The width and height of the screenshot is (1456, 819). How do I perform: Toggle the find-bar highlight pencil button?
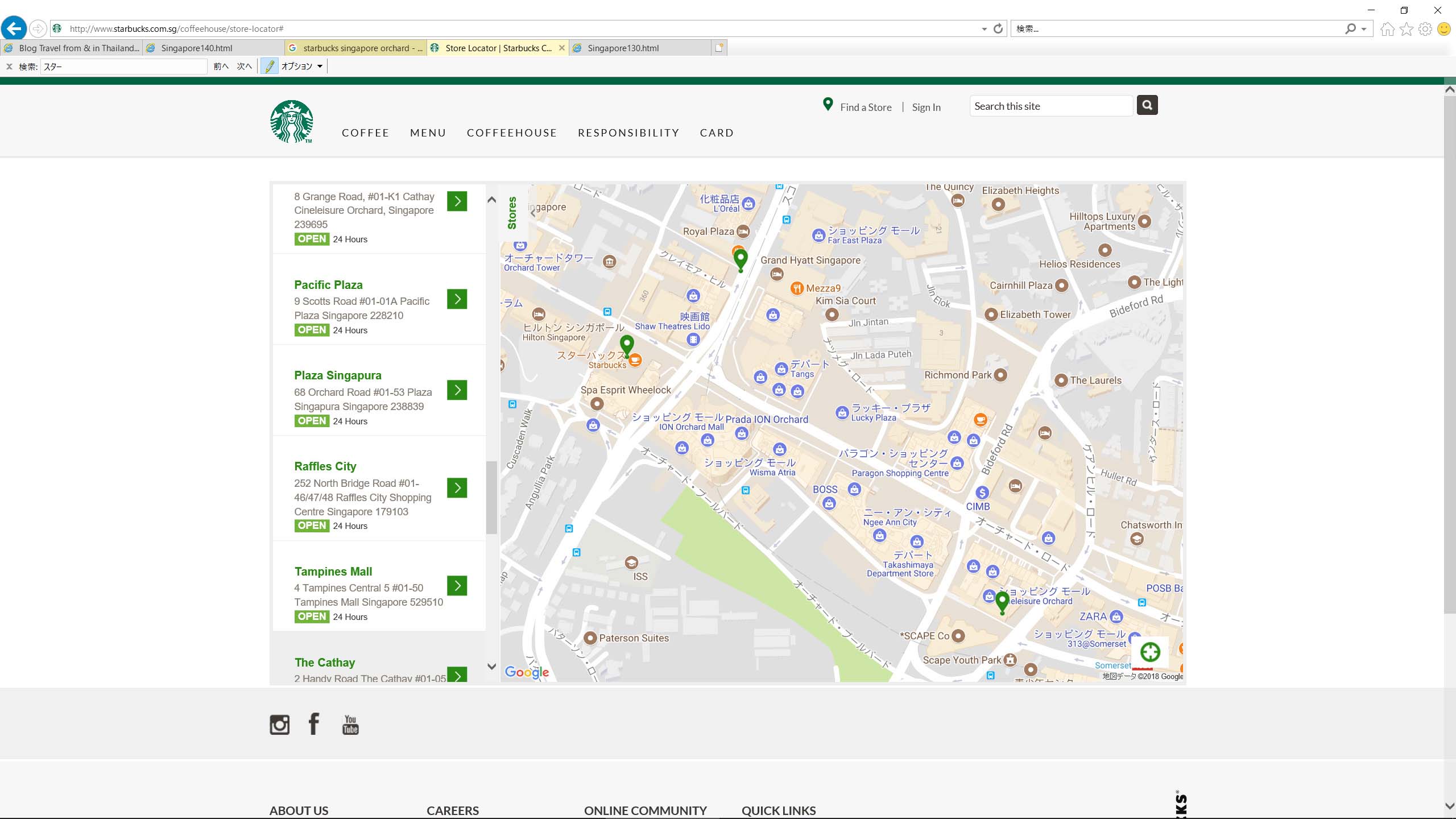270,67
